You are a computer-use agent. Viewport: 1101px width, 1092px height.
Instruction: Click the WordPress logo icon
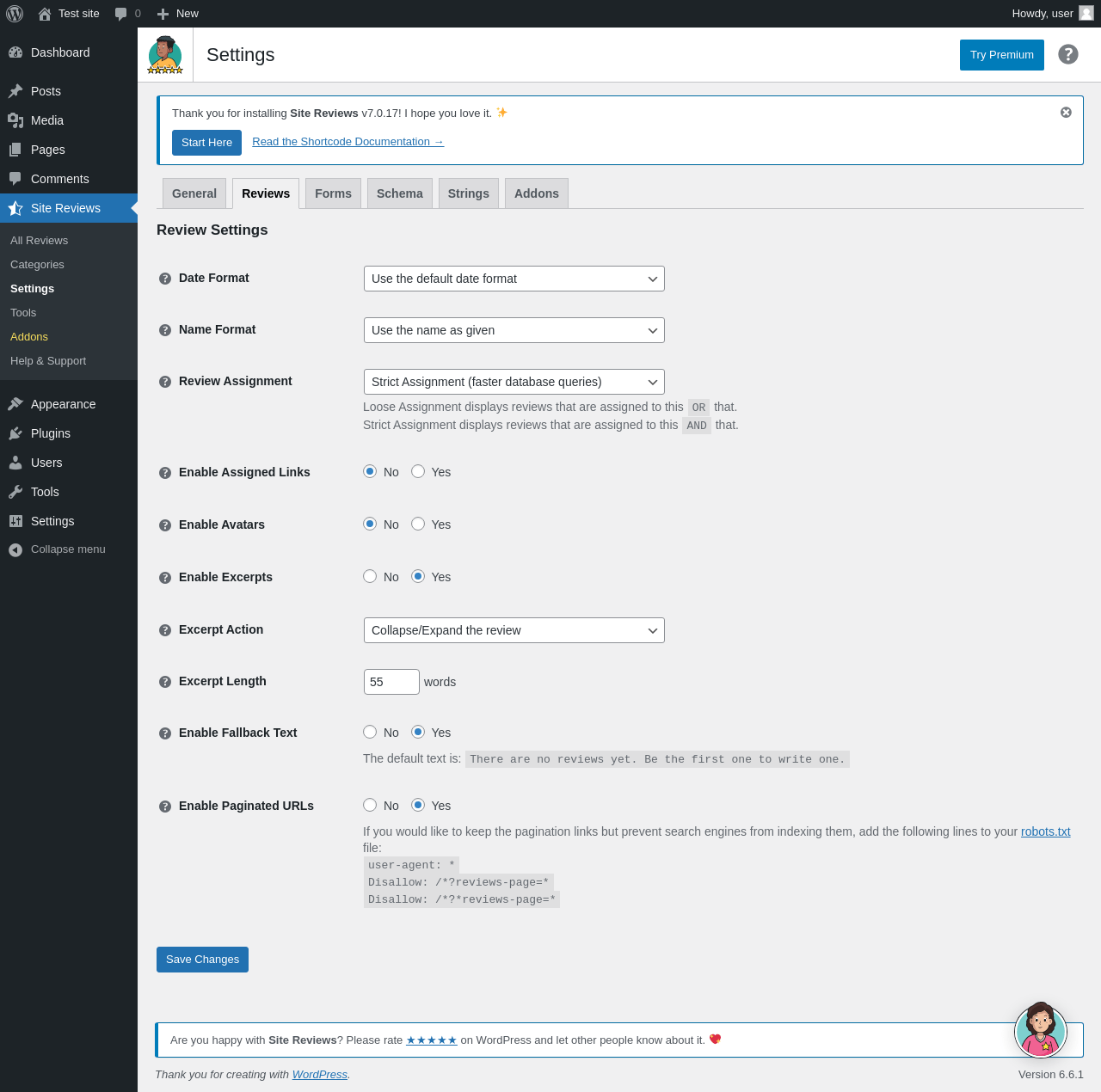tap(15, 14)
